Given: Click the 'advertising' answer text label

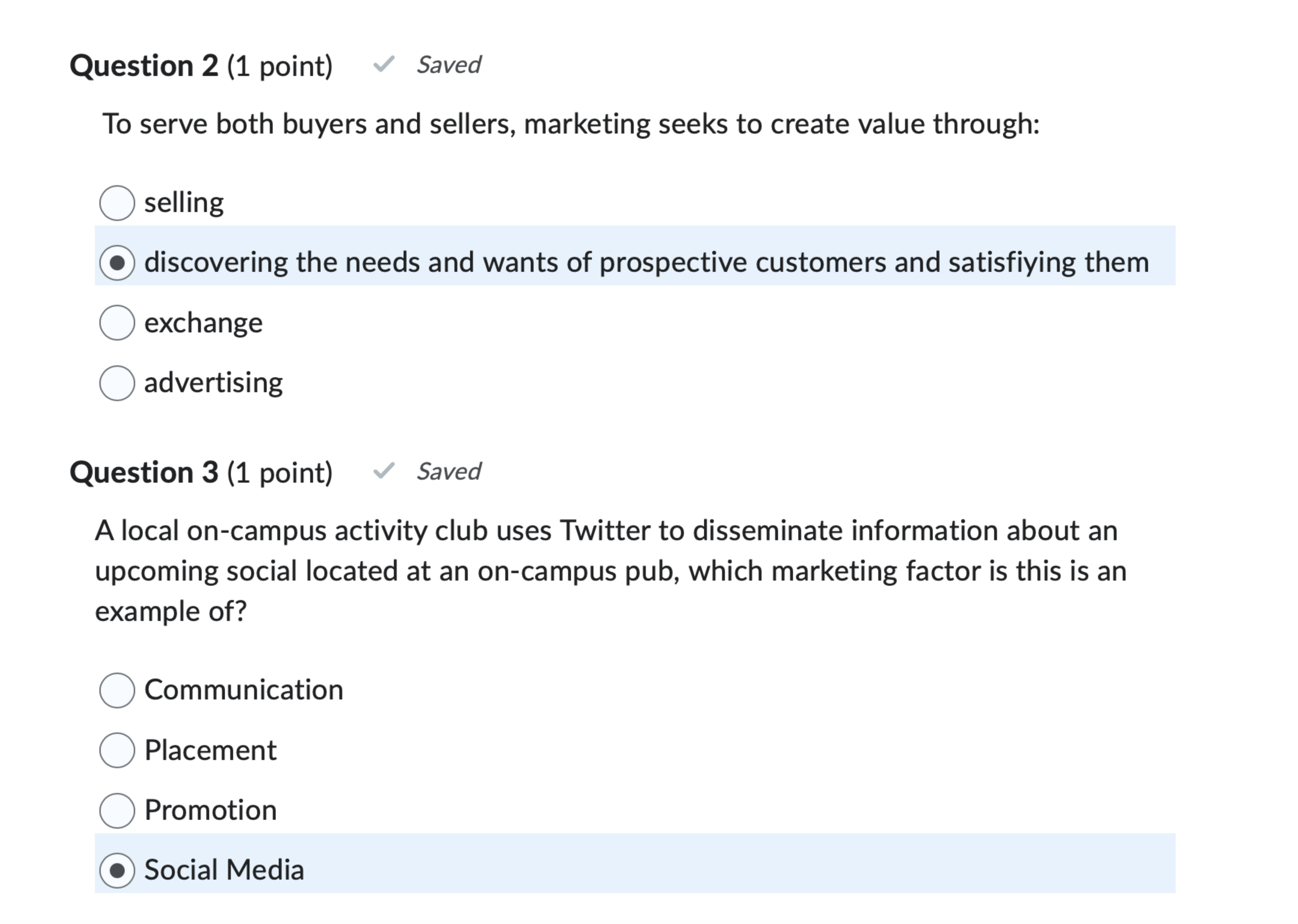Looking at the screenshot, I should [x=213, y=383].
